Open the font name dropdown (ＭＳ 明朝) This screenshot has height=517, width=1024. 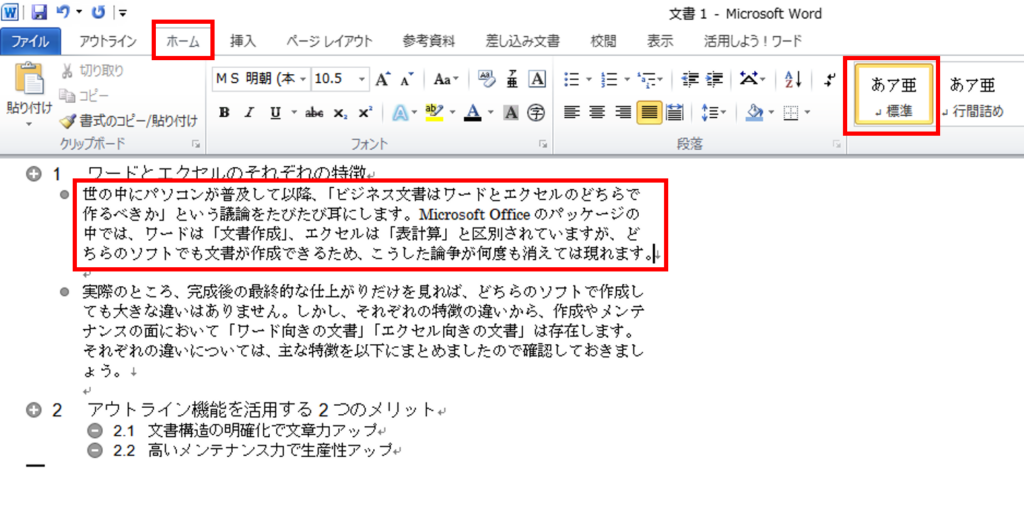pos(302,79)
